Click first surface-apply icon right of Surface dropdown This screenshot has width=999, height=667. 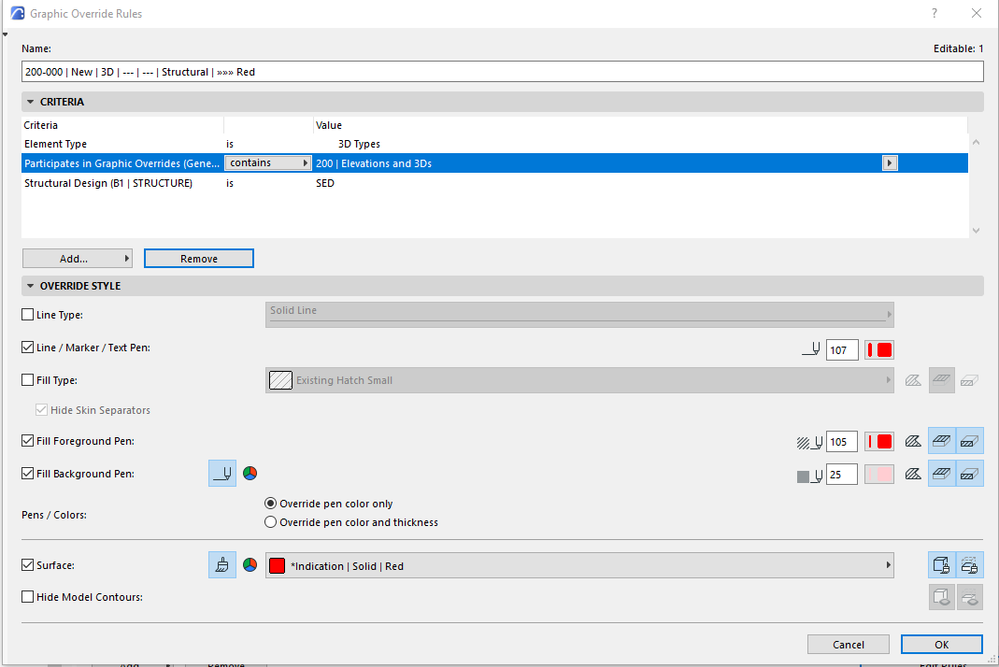coord(942,565)
